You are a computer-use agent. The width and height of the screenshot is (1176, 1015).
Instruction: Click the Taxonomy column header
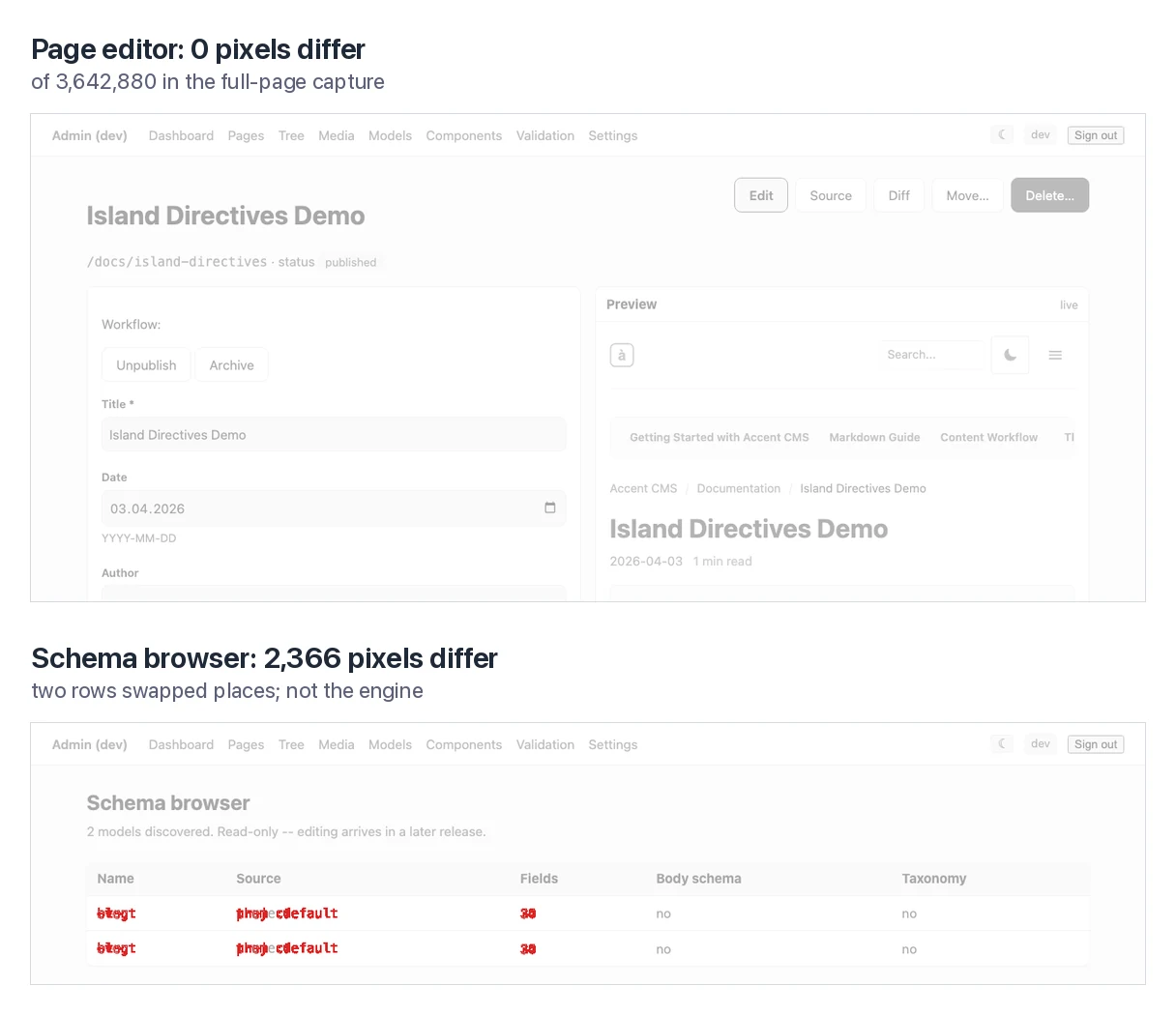[x=934, y=879]
